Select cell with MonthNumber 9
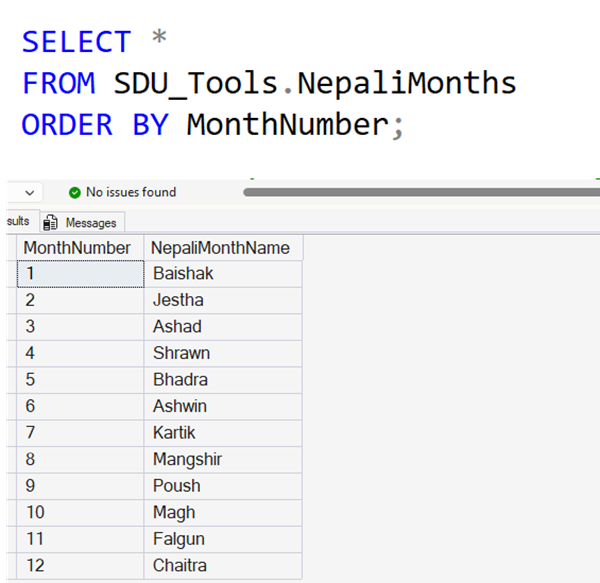The image size is (600, 583). tap(80, 486)
